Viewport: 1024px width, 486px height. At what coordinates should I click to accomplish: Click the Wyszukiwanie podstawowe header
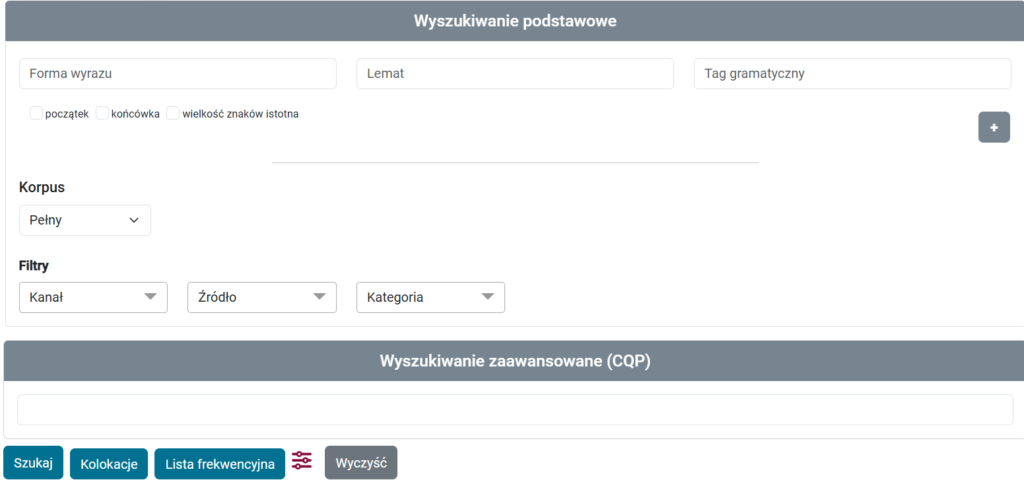click(515, 21)
